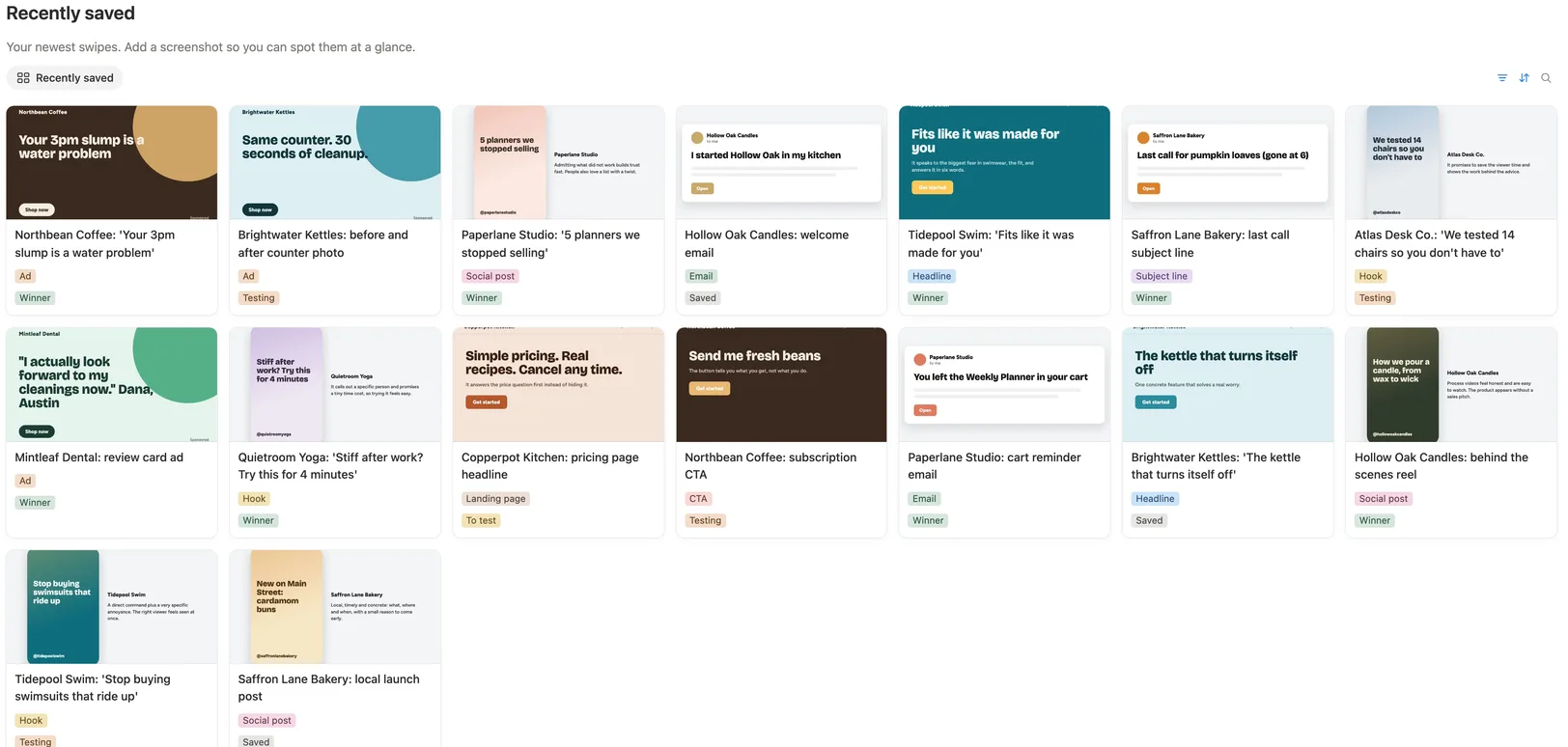Viewport: 1568px width, 747px height.
Task: Open 'Northbean Coffee: Your 3pm slump' card title
Action: pyautogui.click(x=95, y=244)
